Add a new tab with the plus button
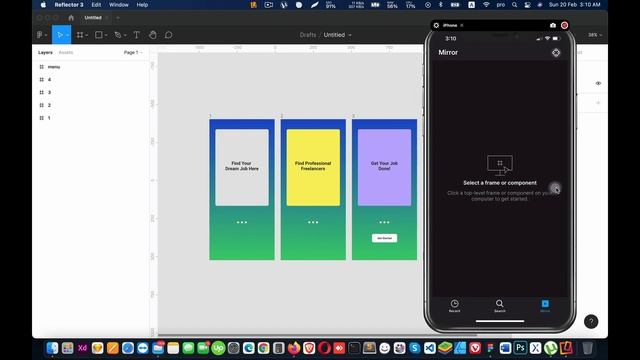Image resolution: width=640 pixels, height=360 pixels. (118, 18)
